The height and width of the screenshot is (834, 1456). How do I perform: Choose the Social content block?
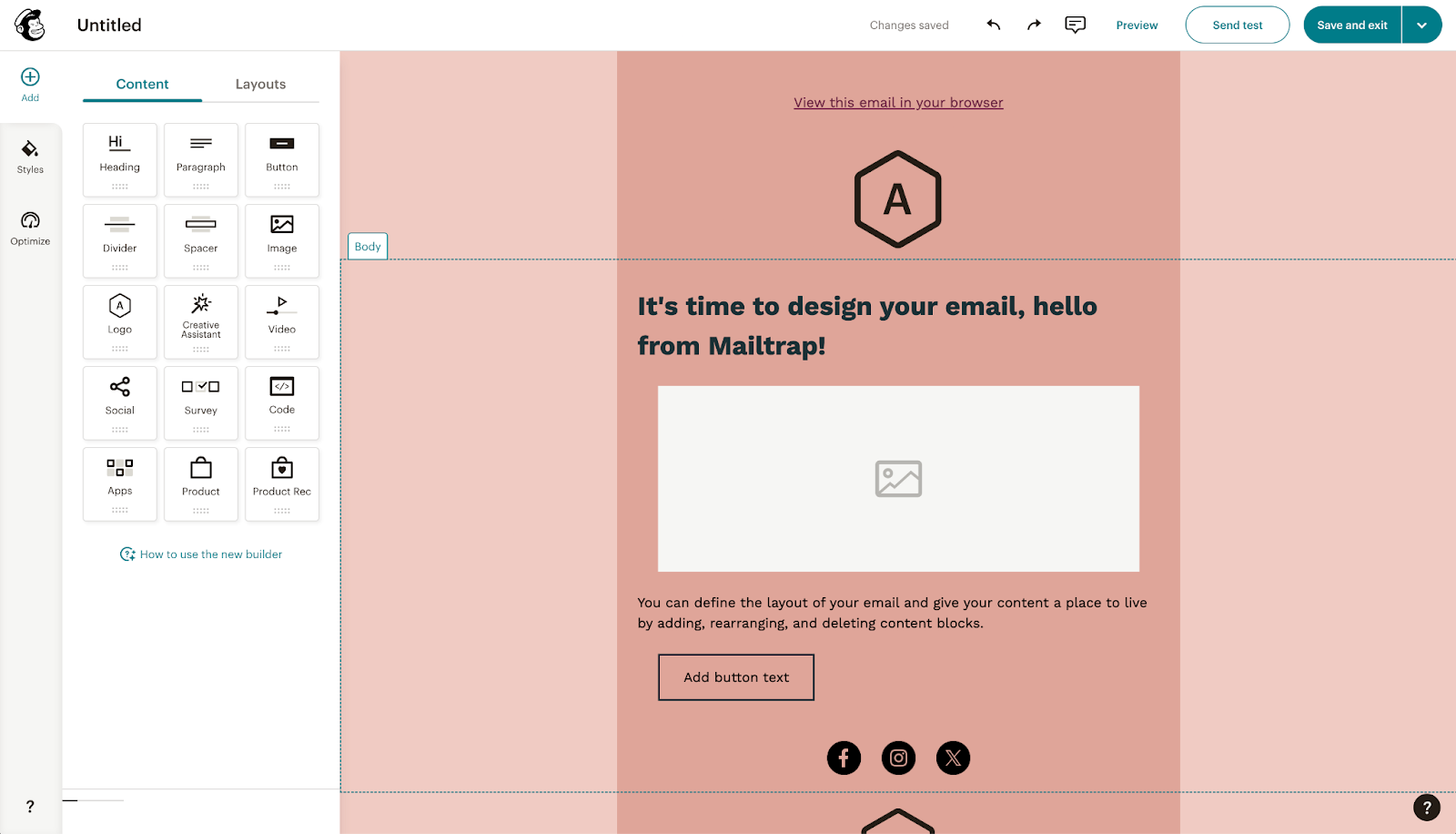click(x=120, y=402)
